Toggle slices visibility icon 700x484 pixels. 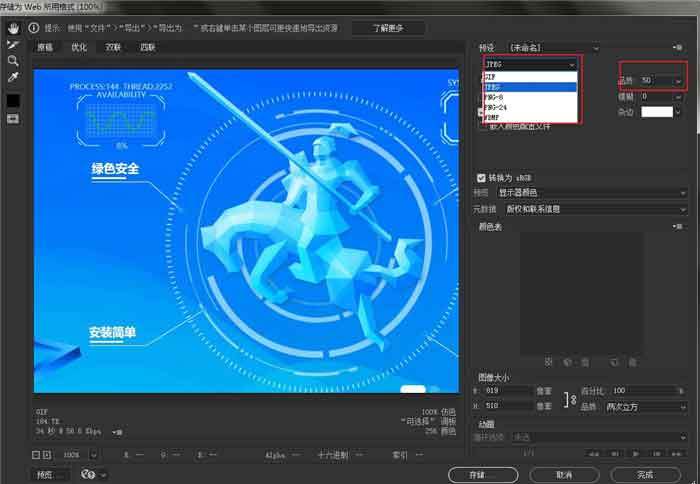pyautogui.click(x=13, y=119)
